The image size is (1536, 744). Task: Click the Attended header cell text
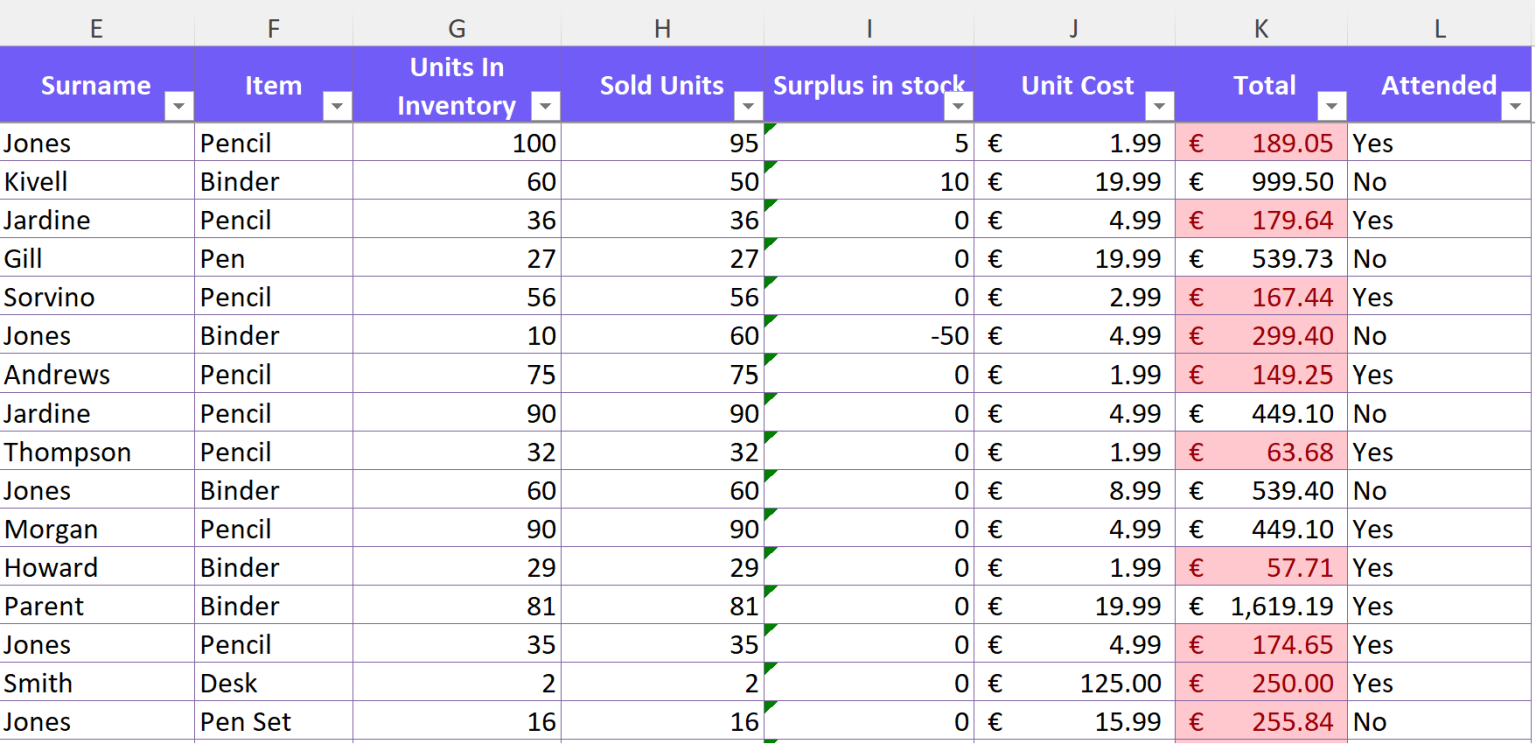click(x=1438, y=86)
